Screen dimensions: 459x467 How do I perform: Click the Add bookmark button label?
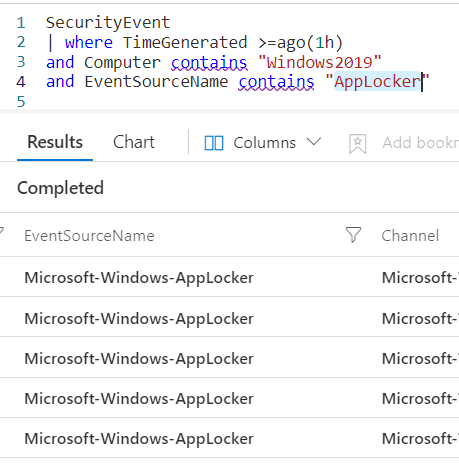[x=421, y=143]
